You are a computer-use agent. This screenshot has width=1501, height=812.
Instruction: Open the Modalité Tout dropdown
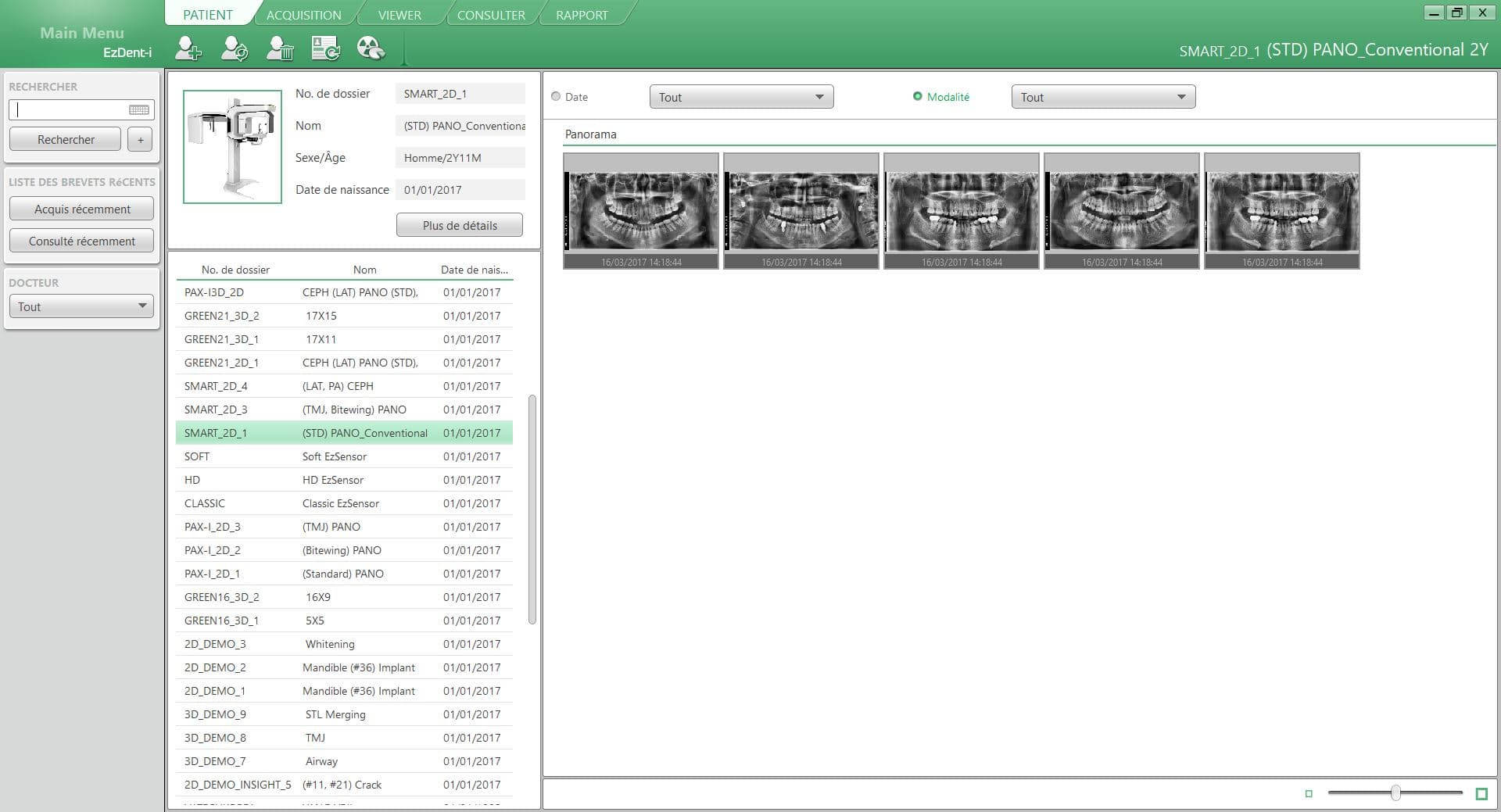pos(1103,97)
